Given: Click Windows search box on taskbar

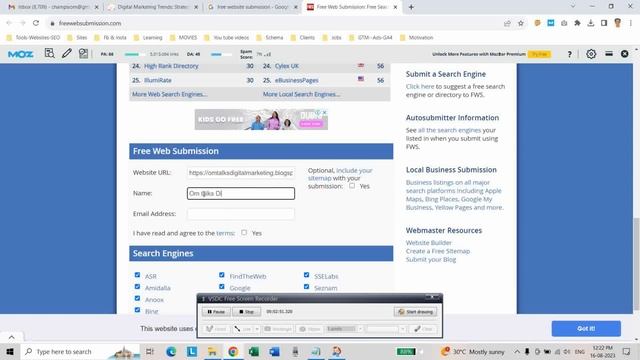Looking at the screenshot, I should tap(81, 351).
